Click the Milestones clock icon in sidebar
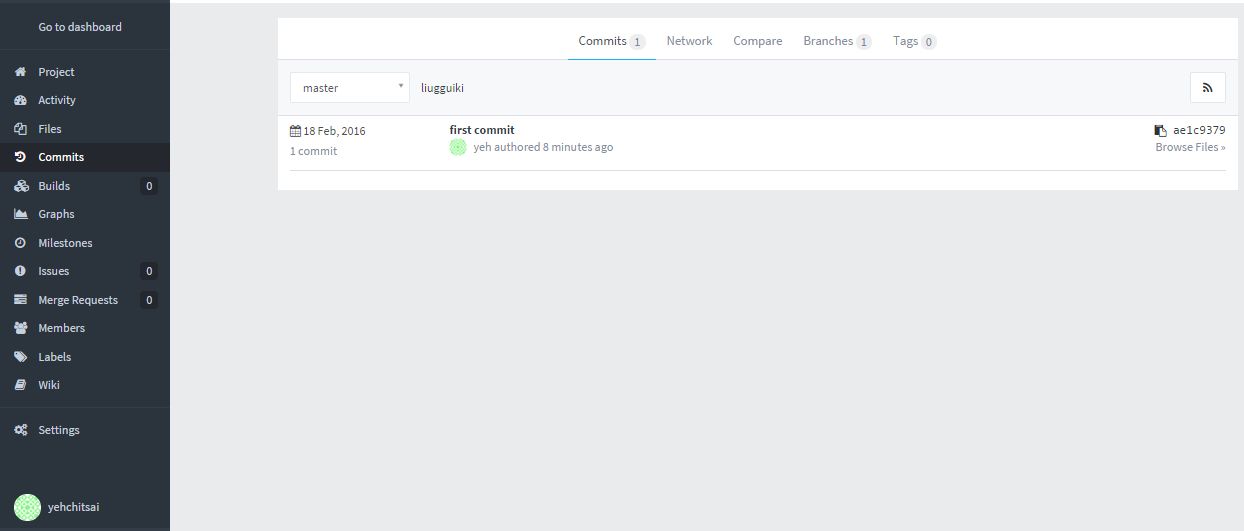Screen dimensions: 1244x531 coord(20,243)
